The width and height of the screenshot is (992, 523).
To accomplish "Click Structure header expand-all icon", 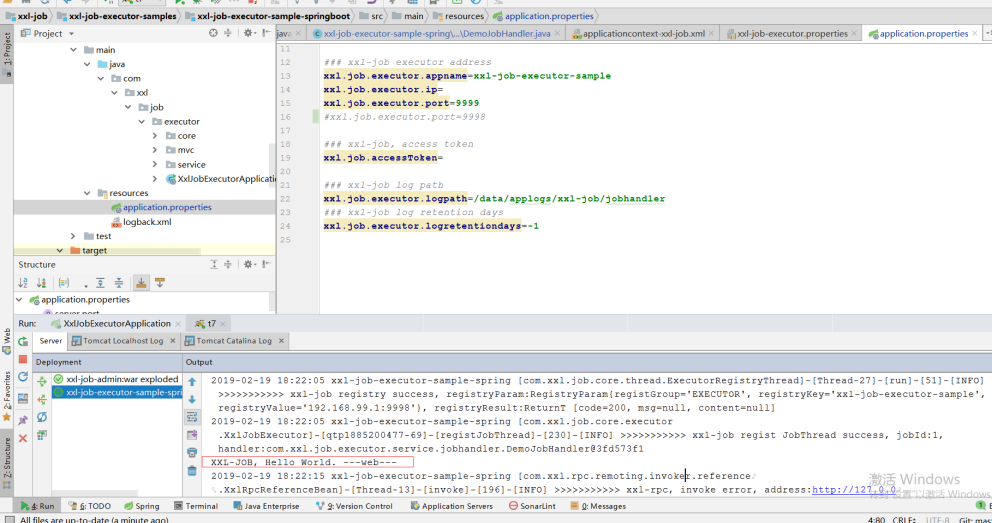I will tap(214, 264).
